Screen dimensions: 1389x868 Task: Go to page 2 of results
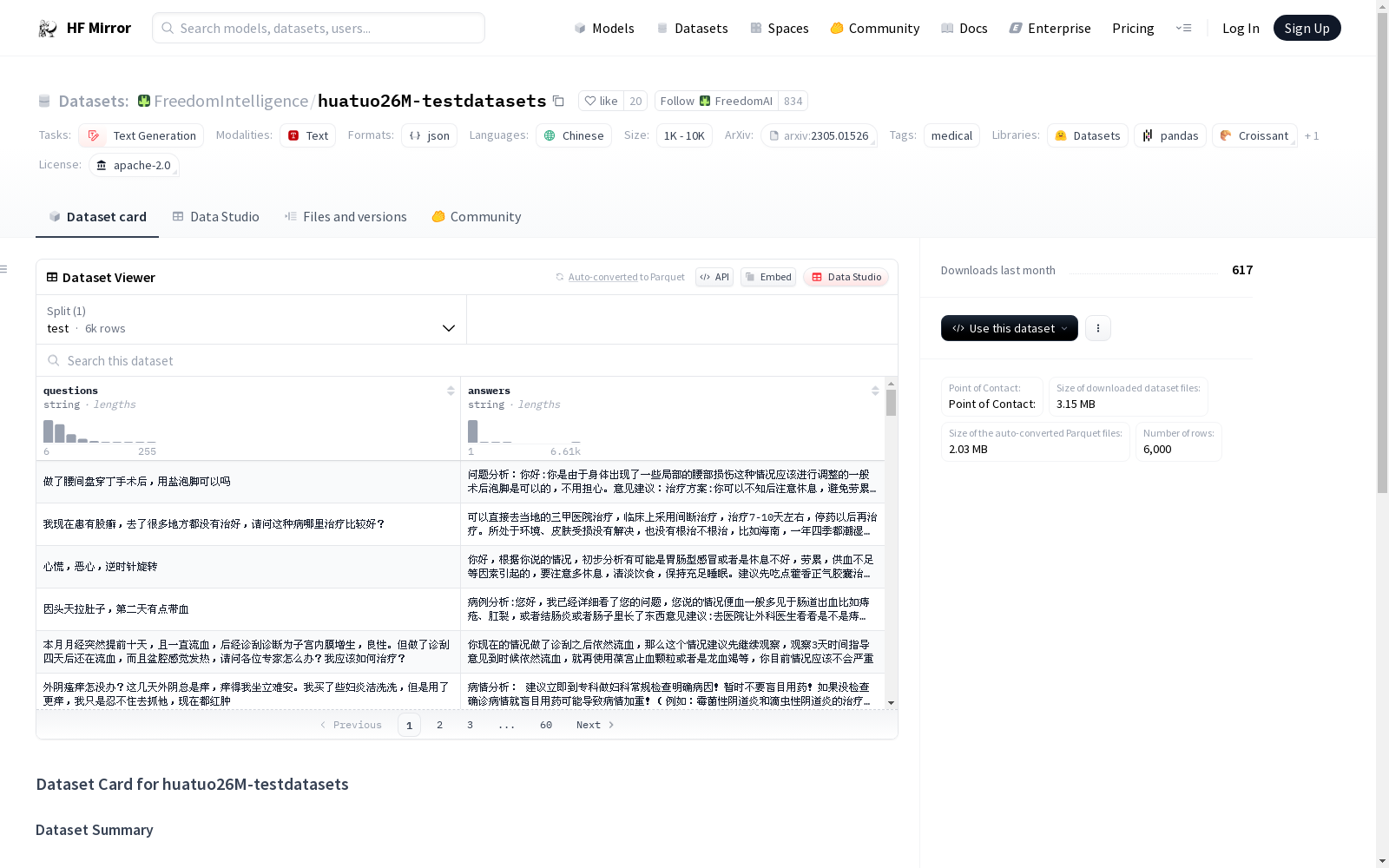coord(440,725)
